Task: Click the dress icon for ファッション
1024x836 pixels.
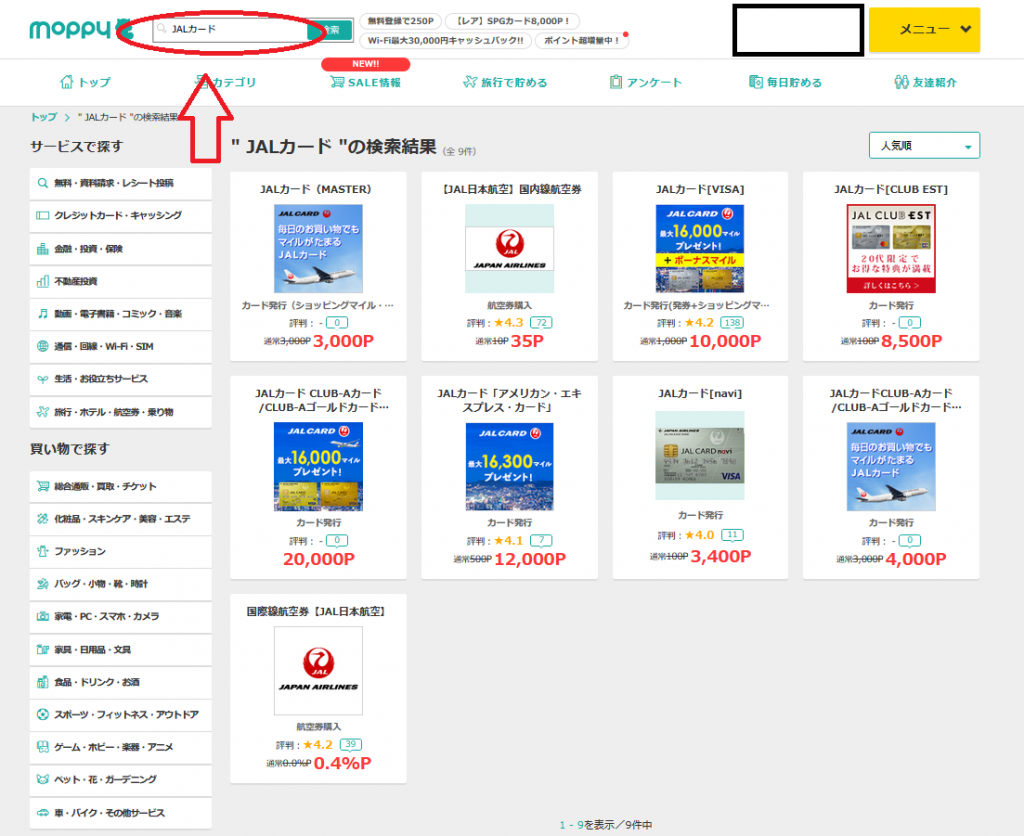Action: (x=42, y=551)
